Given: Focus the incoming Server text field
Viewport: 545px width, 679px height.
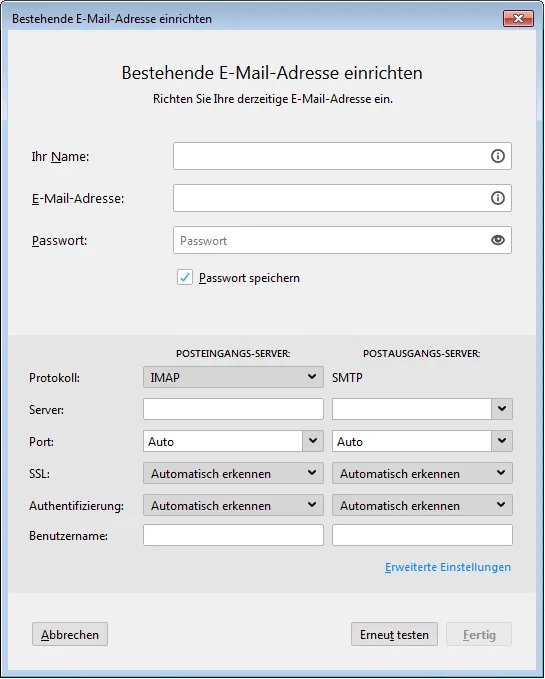Looking at the screenshot, I should [233, 409].
